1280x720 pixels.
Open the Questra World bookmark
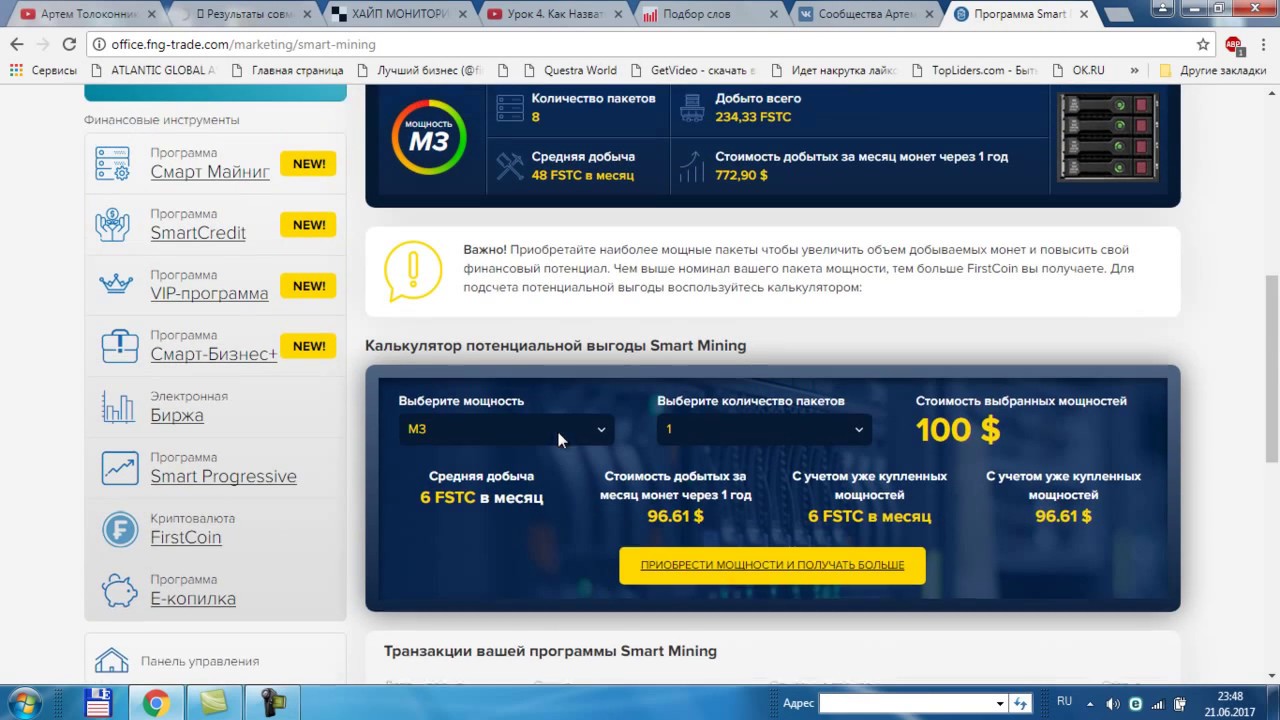point(570,71)
